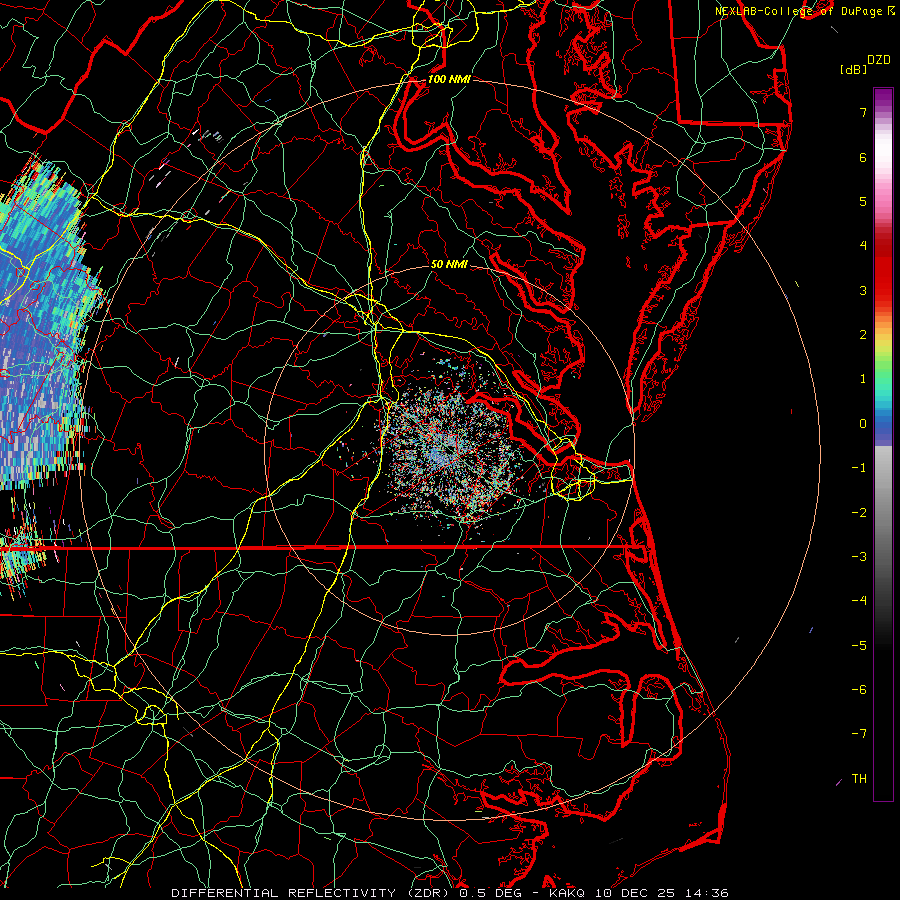This screenshot has width=900, height=900.
Task: Click the -5 value on the color scale
Action: coord(859,646)
